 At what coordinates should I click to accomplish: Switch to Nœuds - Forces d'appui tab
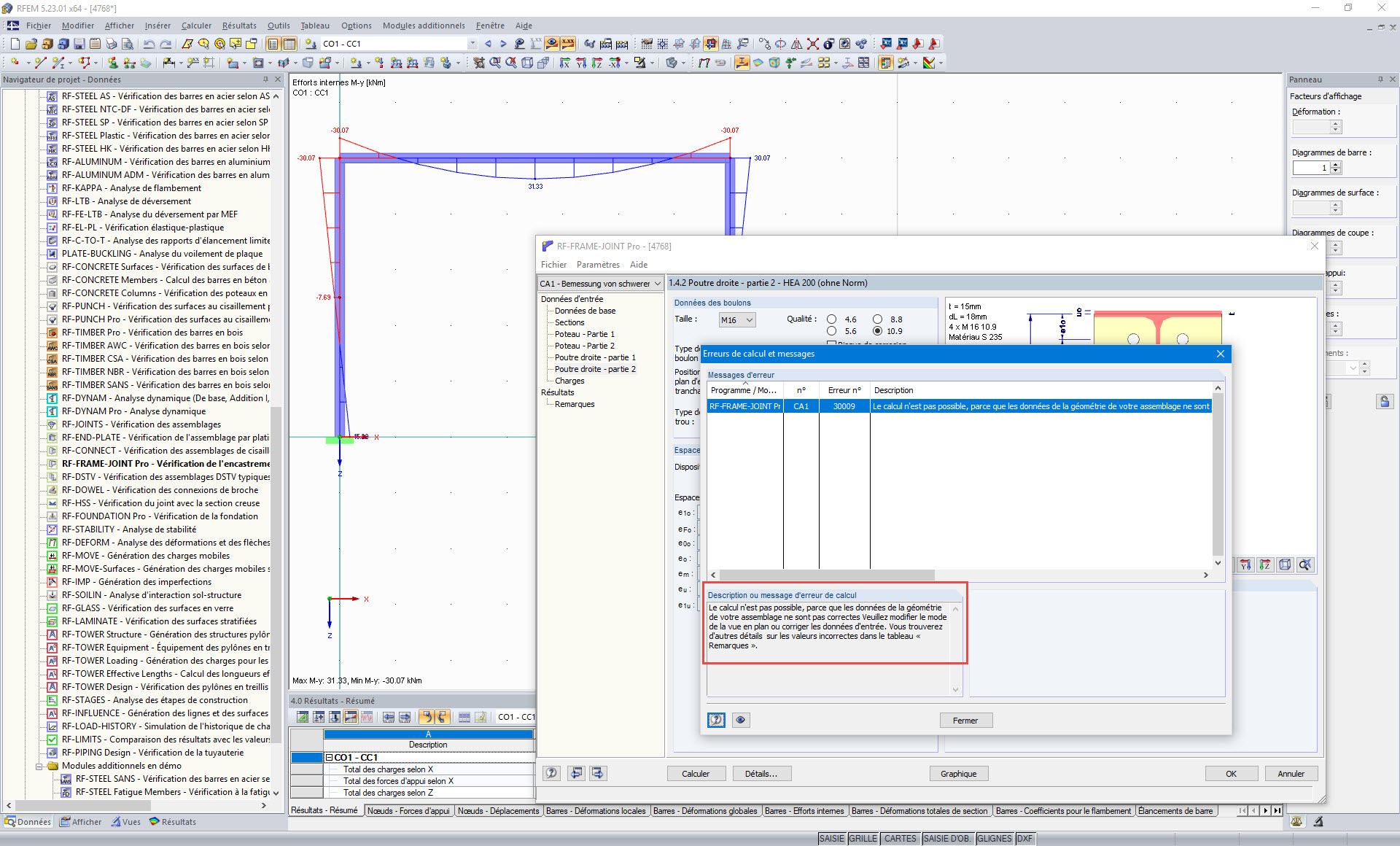pos(408,811)
